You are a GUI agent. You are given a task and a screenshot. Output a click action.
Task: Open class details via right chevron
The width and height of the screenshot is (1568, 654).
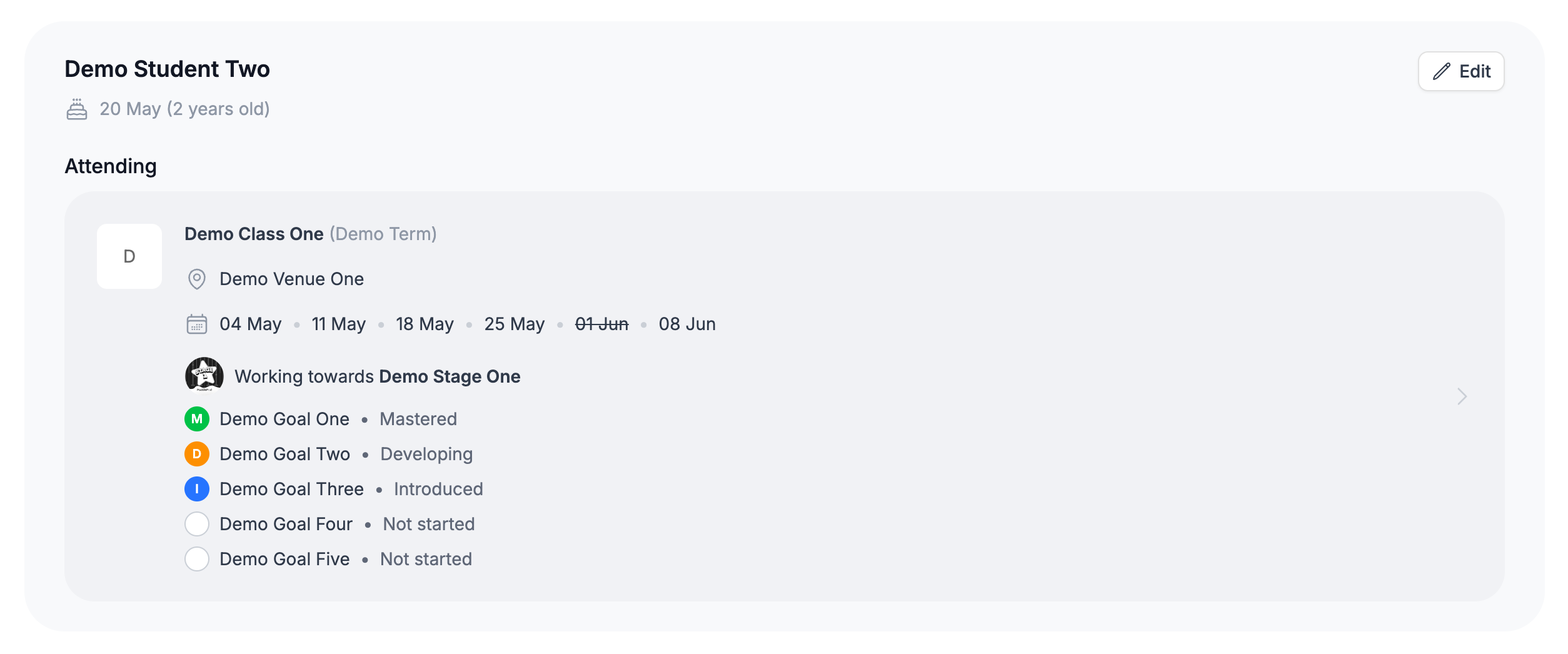pyautogui.click(x=1462, y=396)
